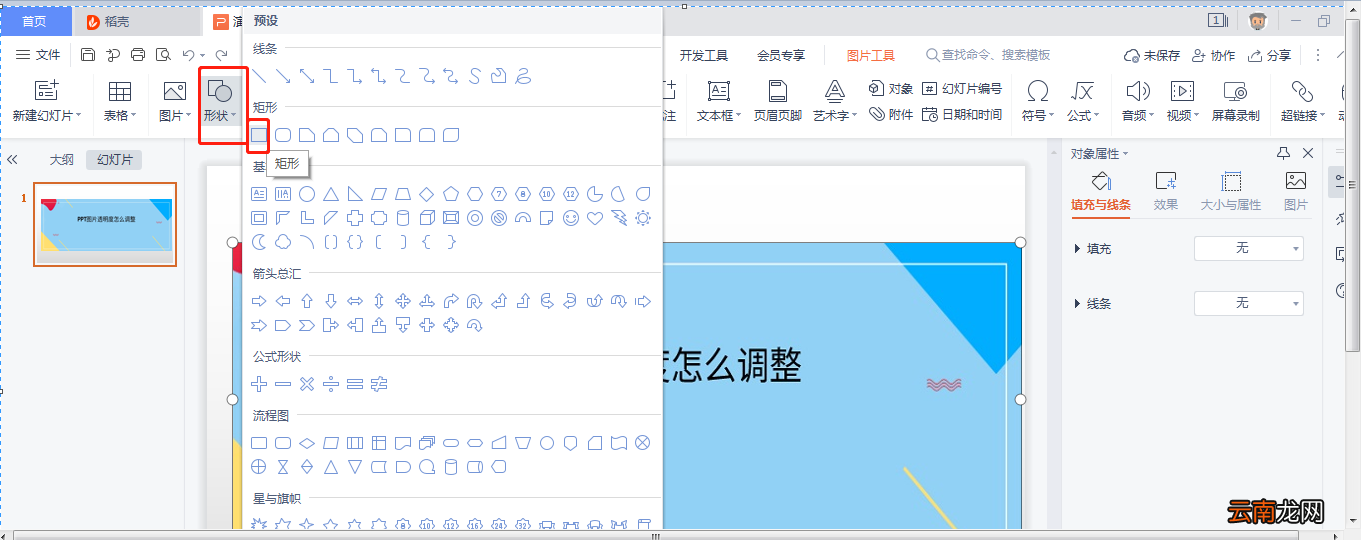Click the 未保存 unsaved status button
Screen dimensions: 1361x540
coord(1152,55)
